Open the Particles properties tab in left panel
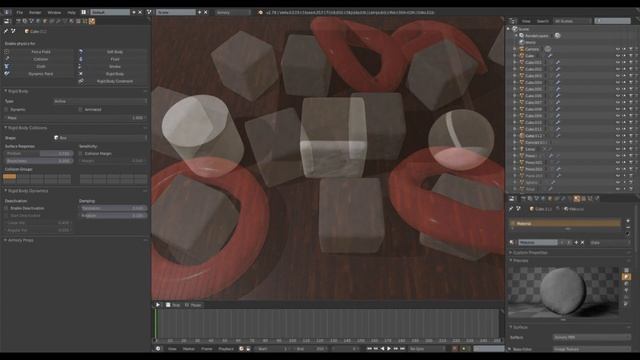 click(84, 21)
